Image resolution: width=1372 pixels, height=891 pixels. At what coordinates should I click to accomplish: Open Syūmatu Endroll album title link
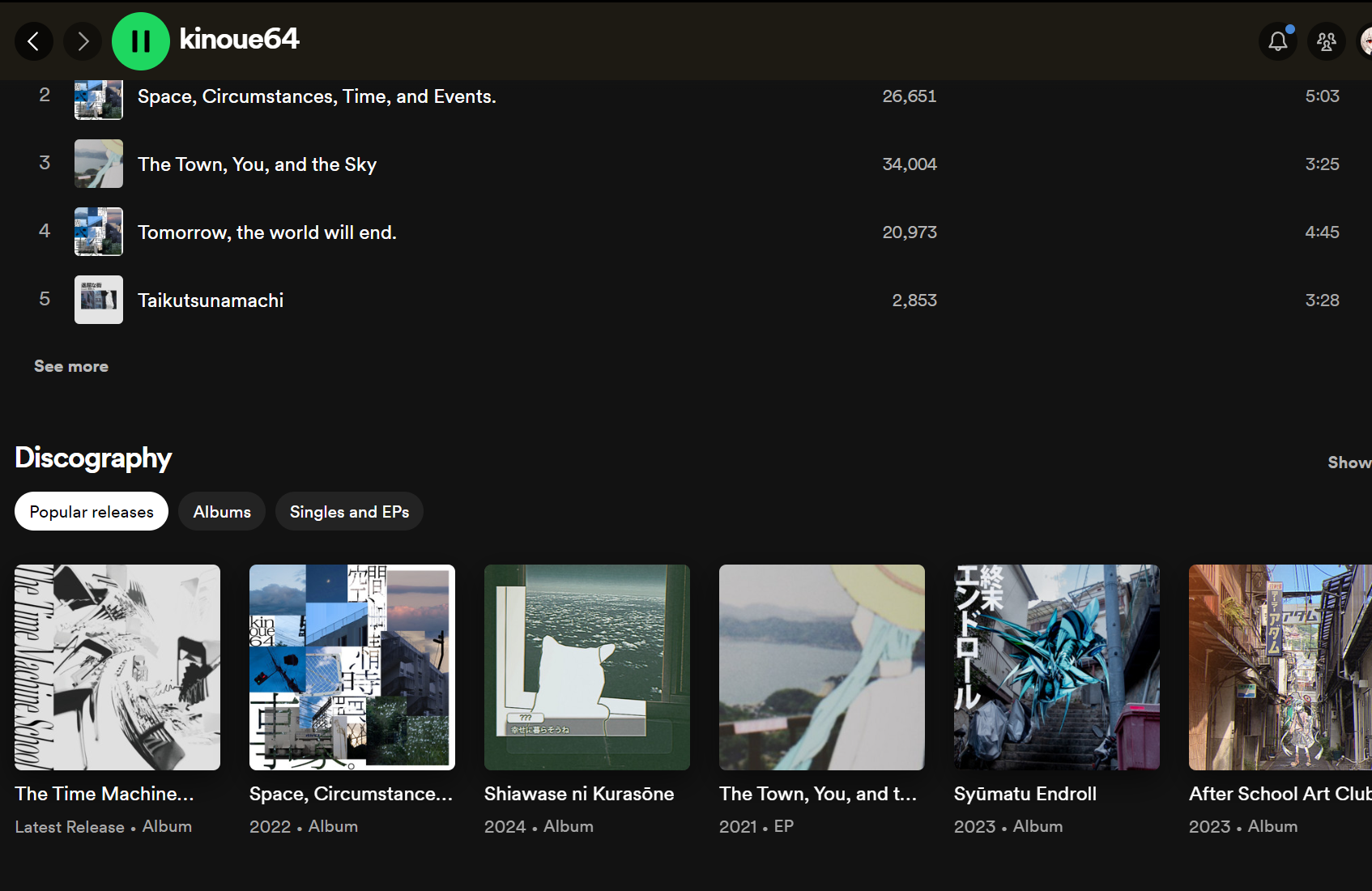click(1025, 794)
